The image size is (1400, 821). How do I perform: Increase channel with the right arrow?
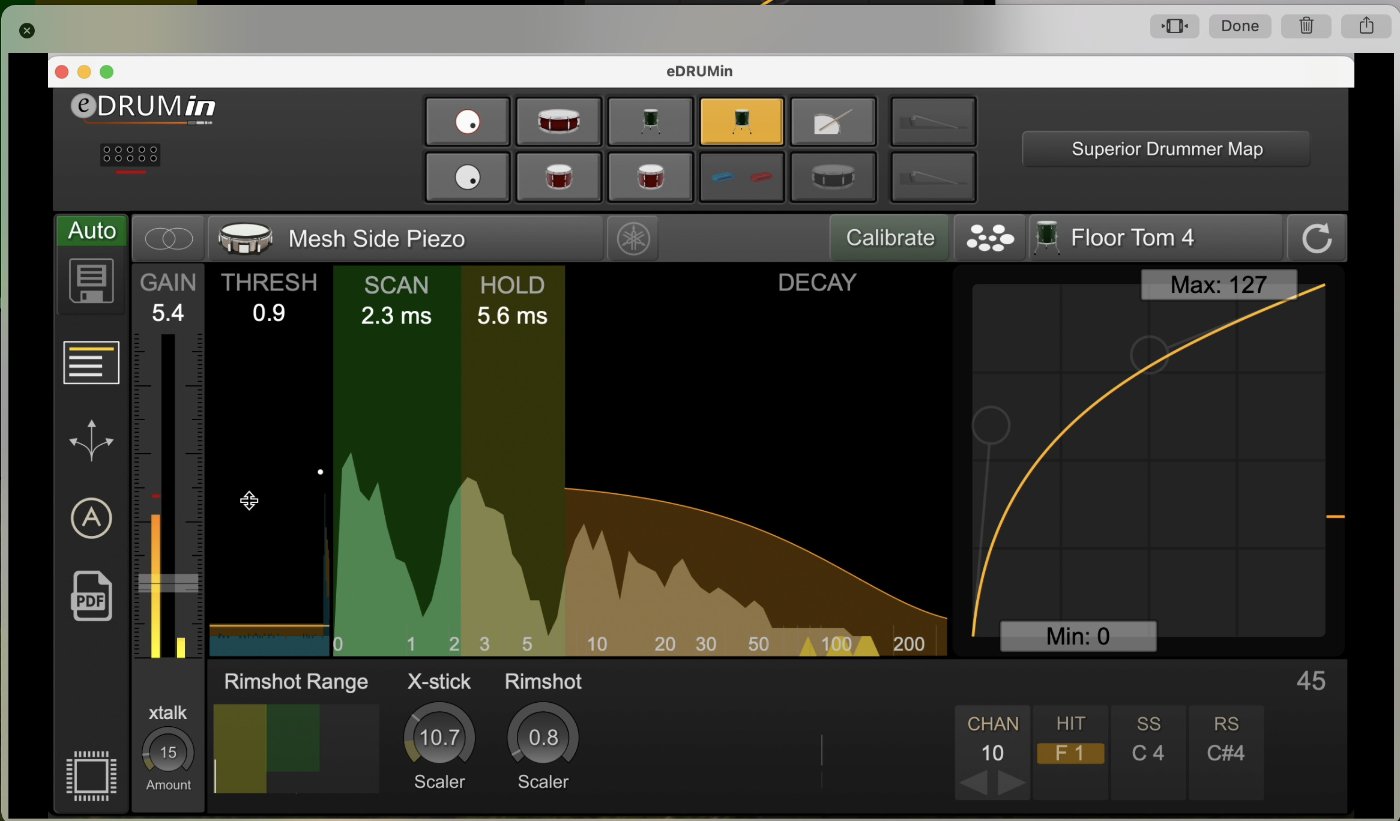(1012, 783)
